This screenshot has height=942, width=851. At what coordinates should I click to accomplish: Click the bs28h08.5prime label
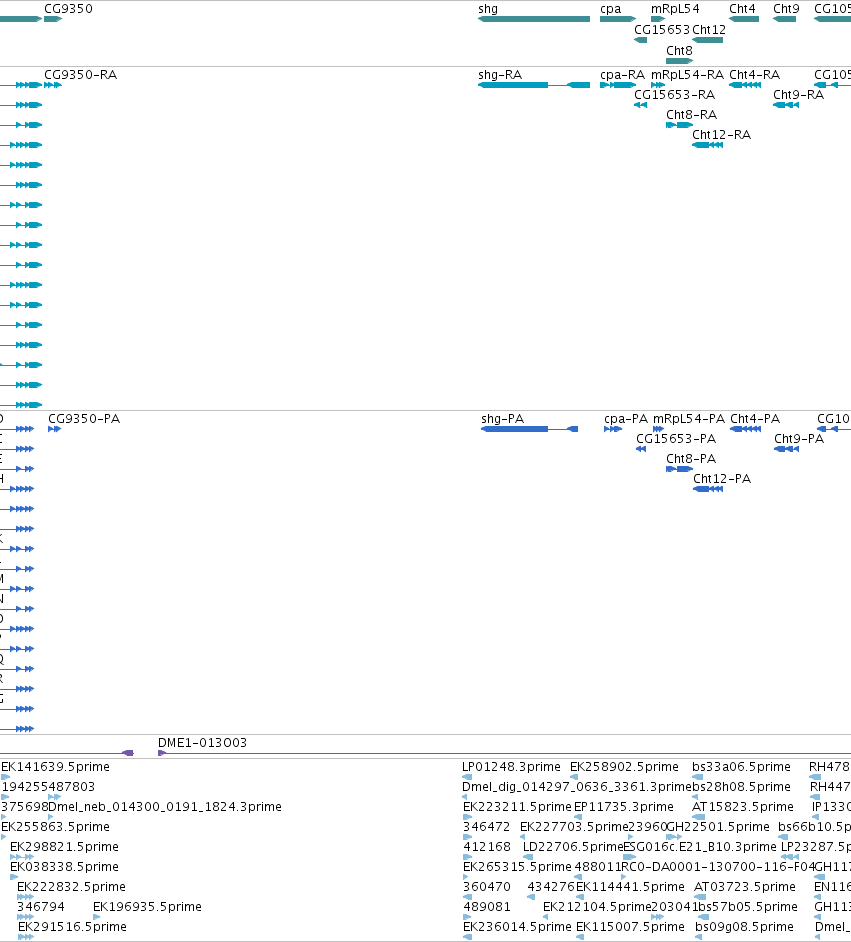(x=741, y=786)
